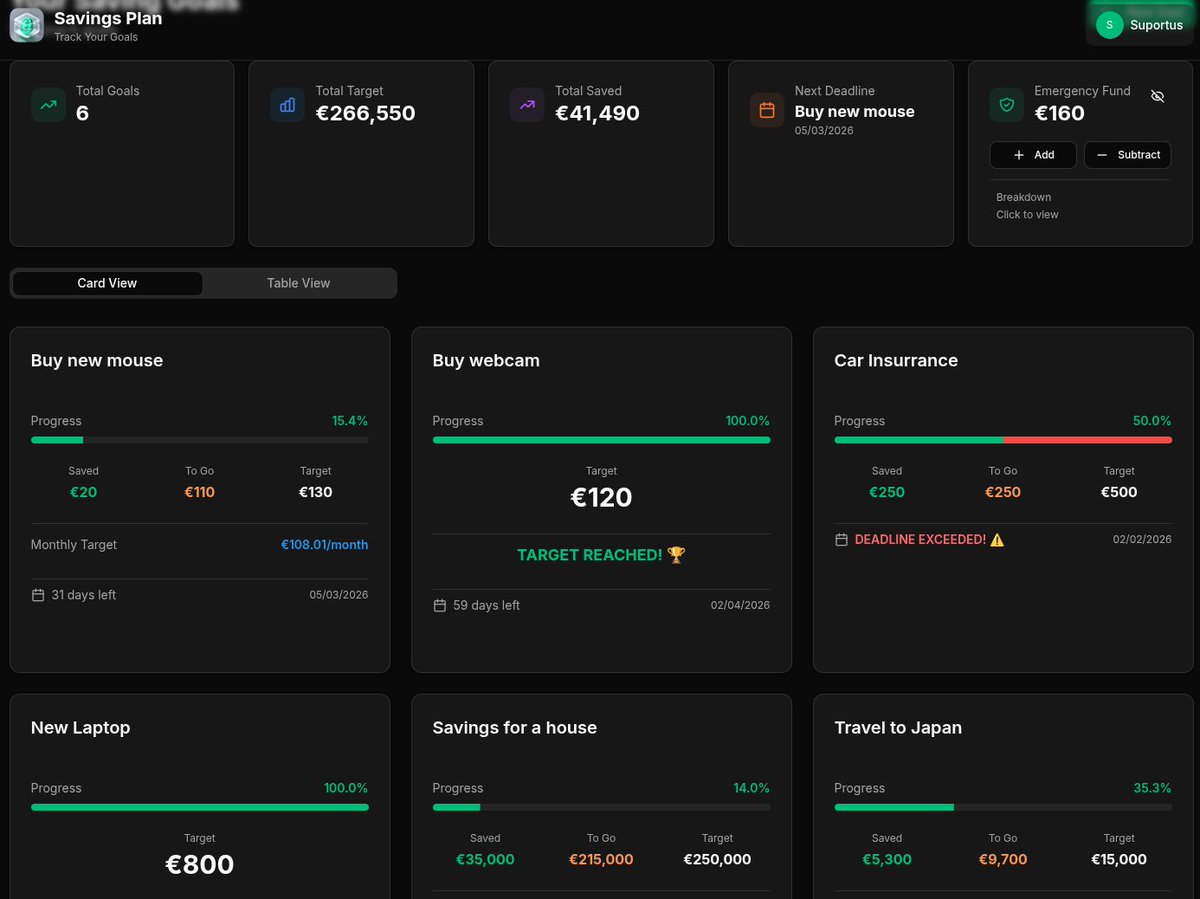Click Buy webcam progress bar
This screenshot has height=899, width=1200.
[601, 440]
